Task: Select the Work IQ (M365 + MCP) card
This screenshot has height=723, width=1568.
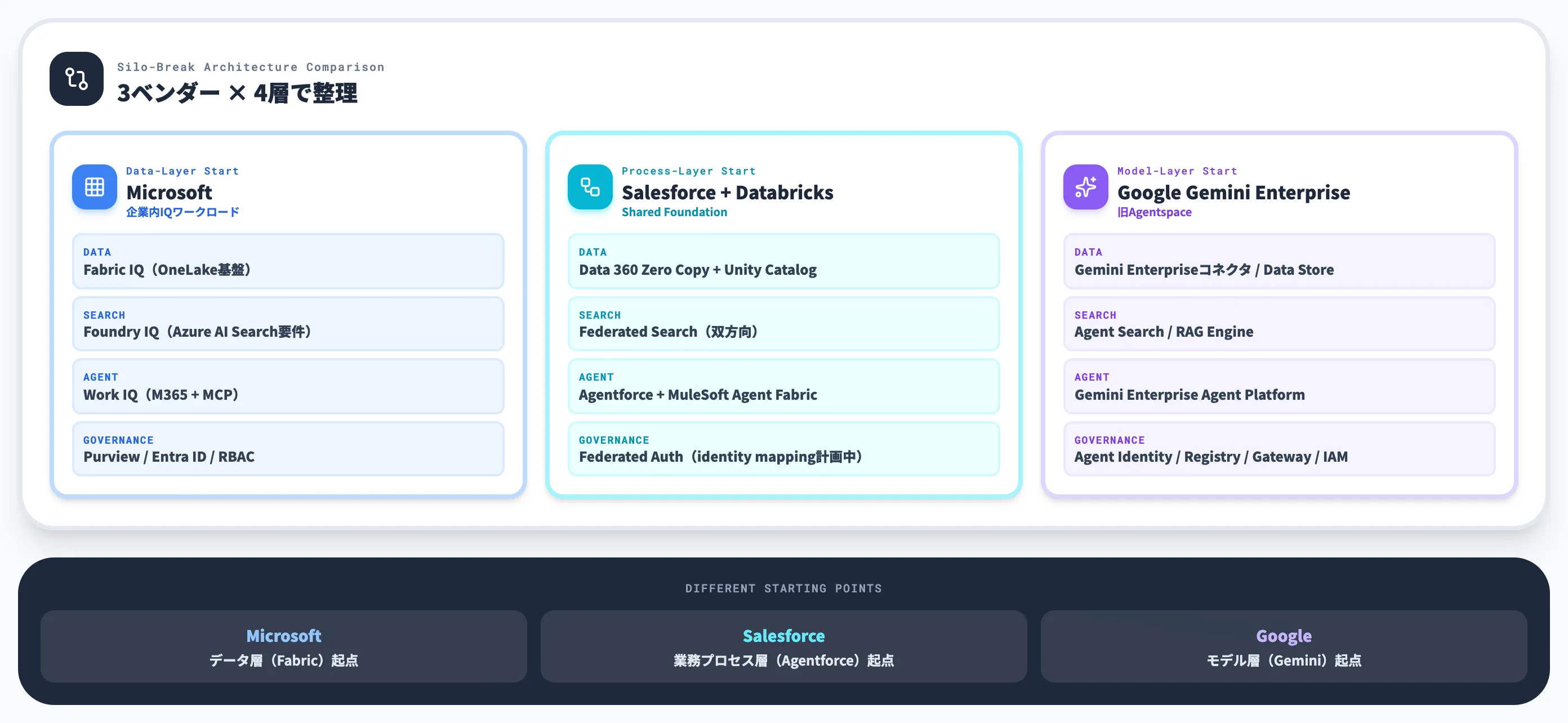Action: 288,386
